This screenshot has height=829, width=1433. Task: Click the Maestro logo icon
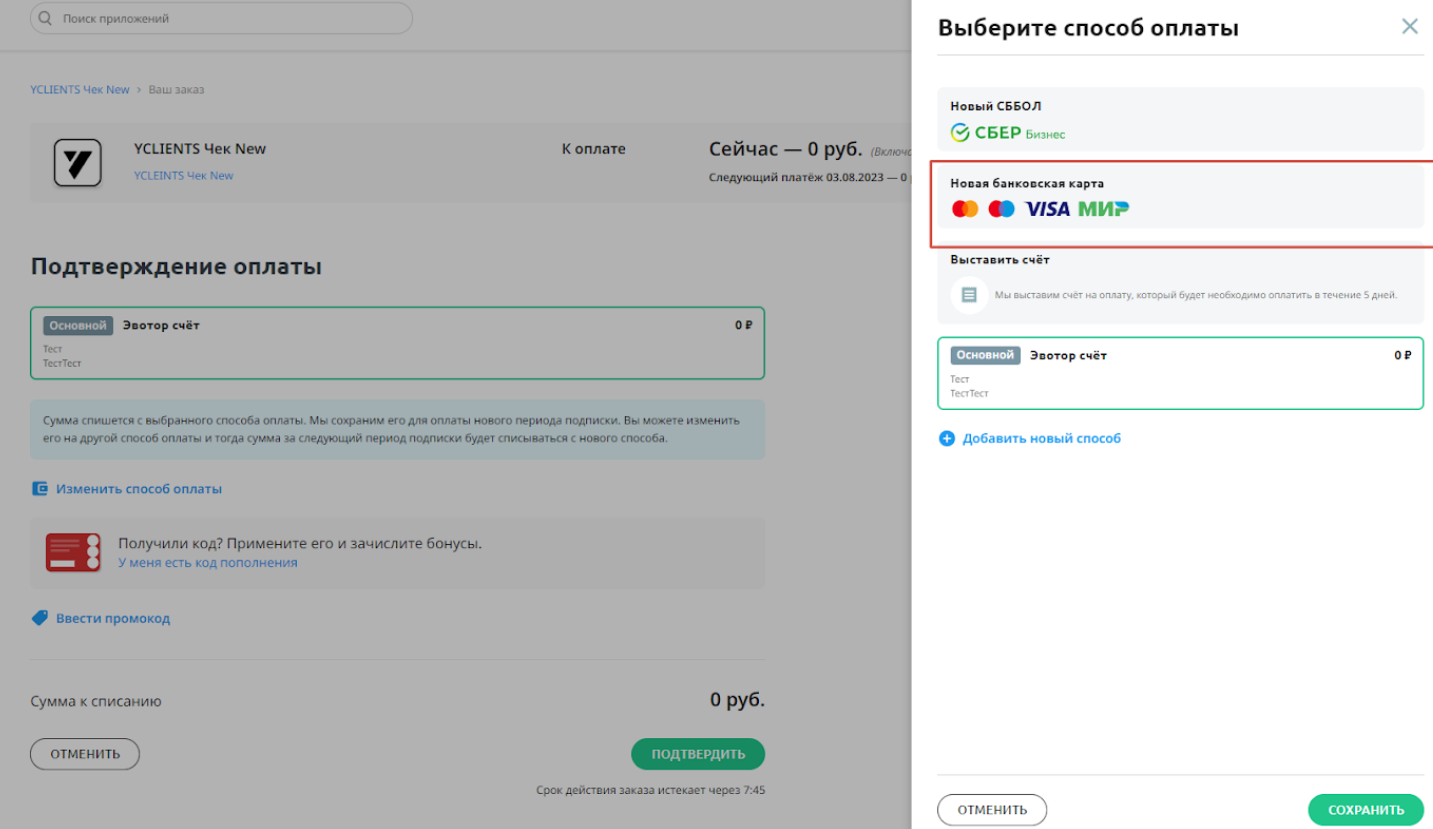[1001, 209]
